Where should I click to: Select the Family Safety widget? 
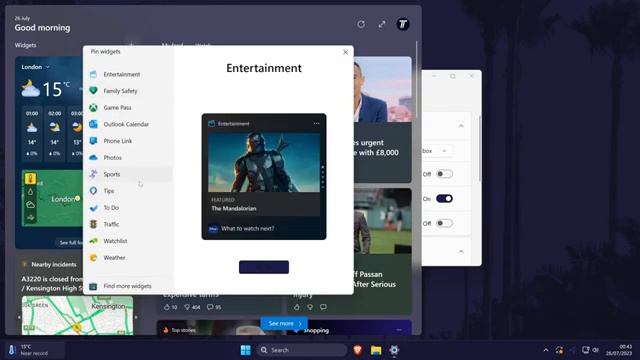127,91
